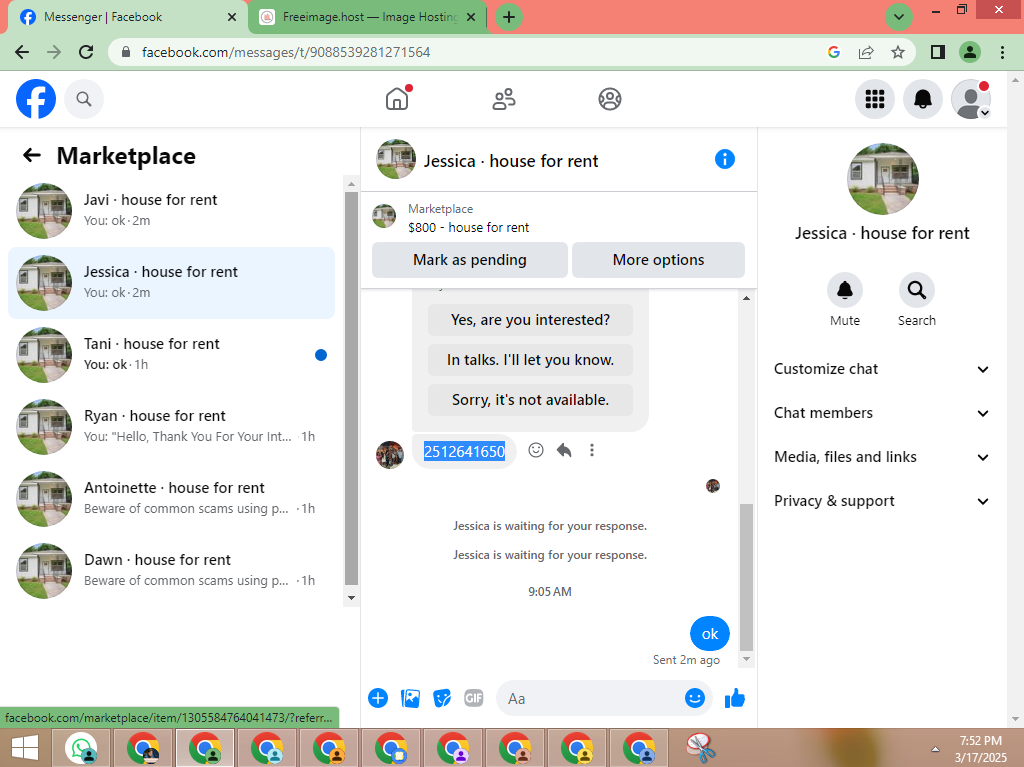Image resolution: width=1024 pixels, height=767 pixels.
Task: Open the emoji picker in message box
Action: pyautogui.click(x=695, y=698)
